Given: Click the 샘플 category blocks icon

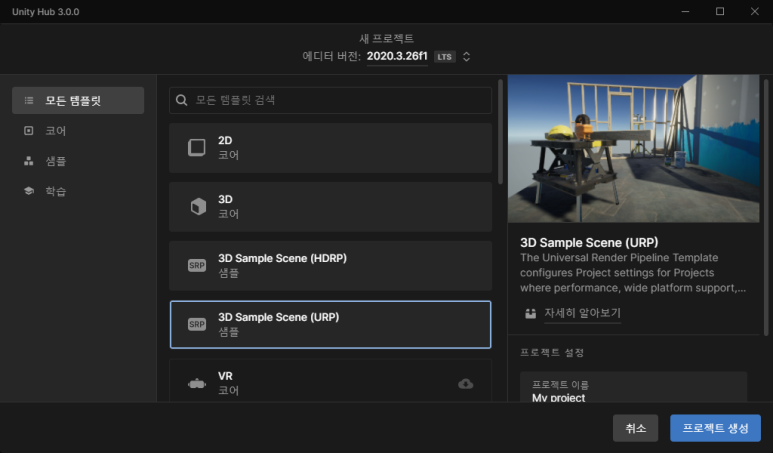Looking at the screenshot, I should (x=29, y=161).
